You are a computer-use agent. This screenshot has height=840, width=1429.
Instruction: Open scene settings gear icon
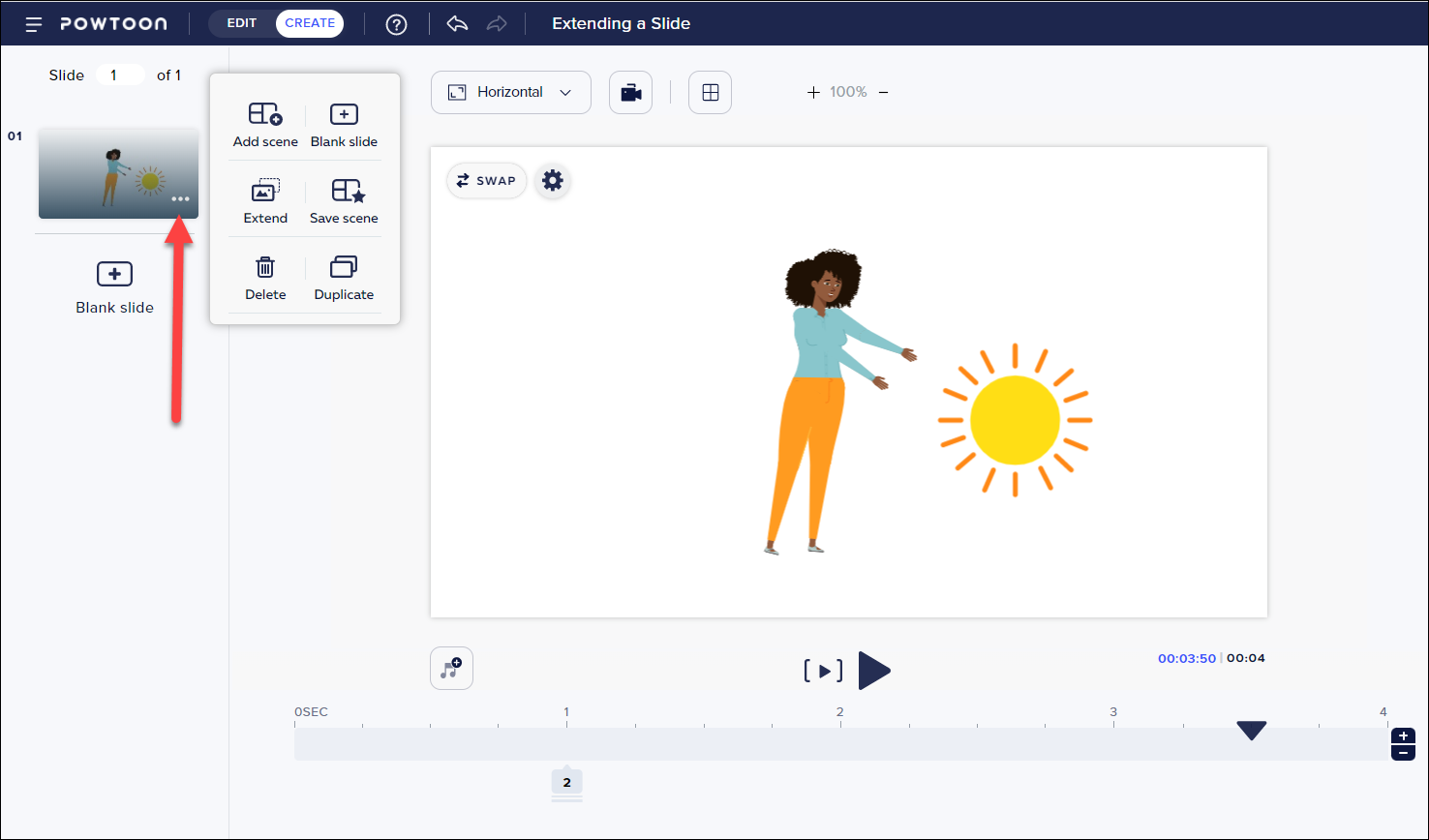552,180
